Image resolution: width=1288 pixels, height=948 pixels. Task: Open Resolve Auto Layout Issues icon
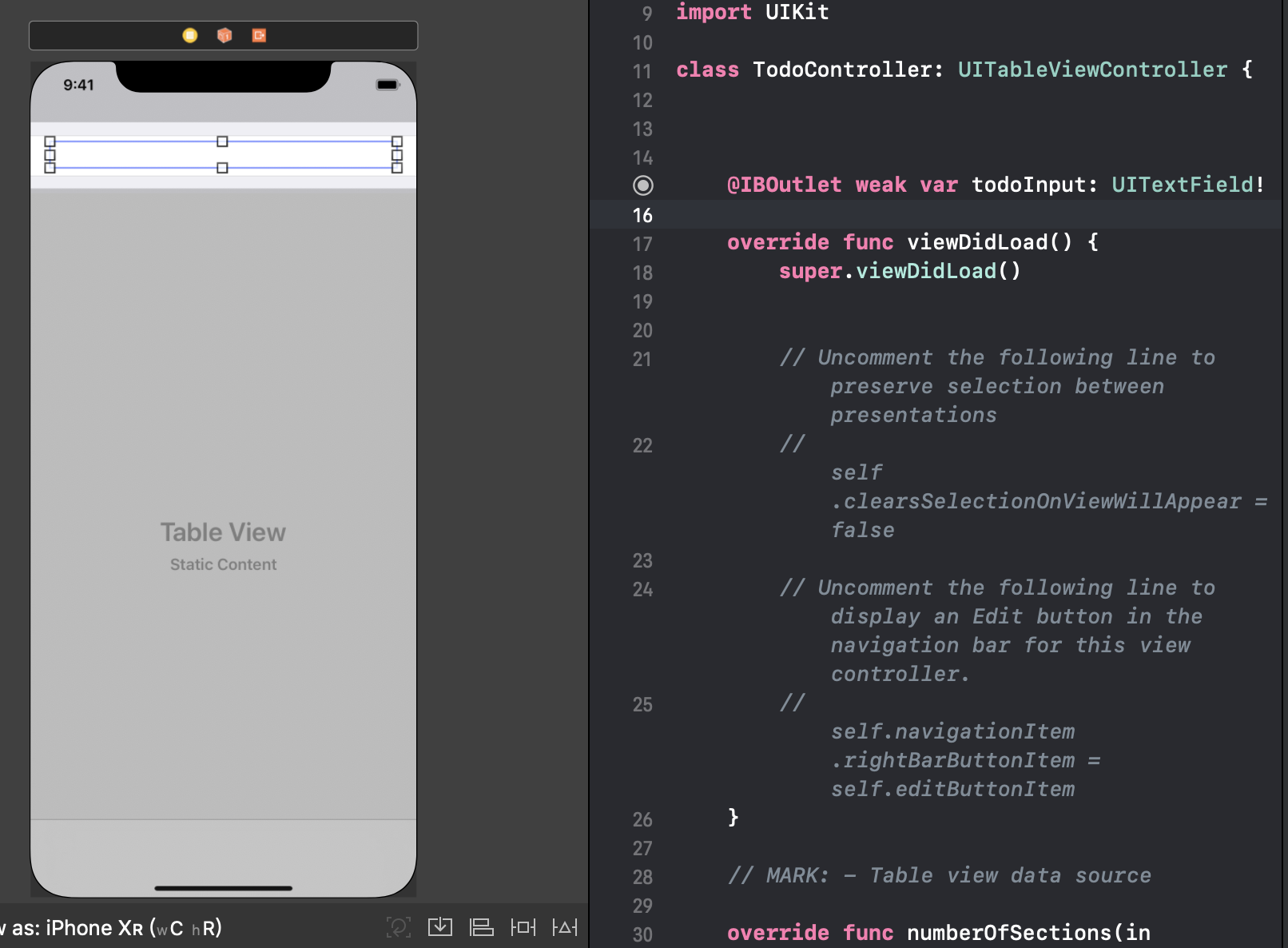click(565, 927)
